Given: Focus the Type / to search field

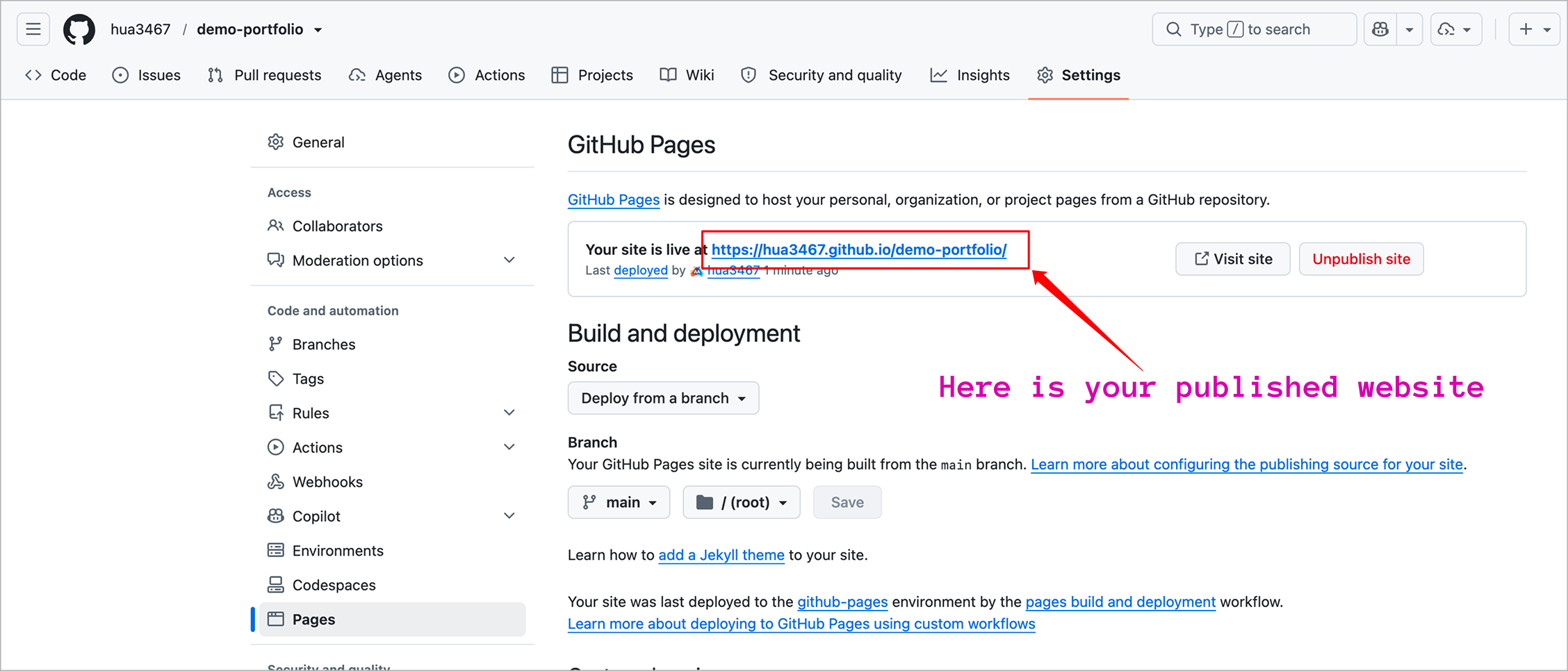Looking at the screenshot, I should tap(1255, 29).
